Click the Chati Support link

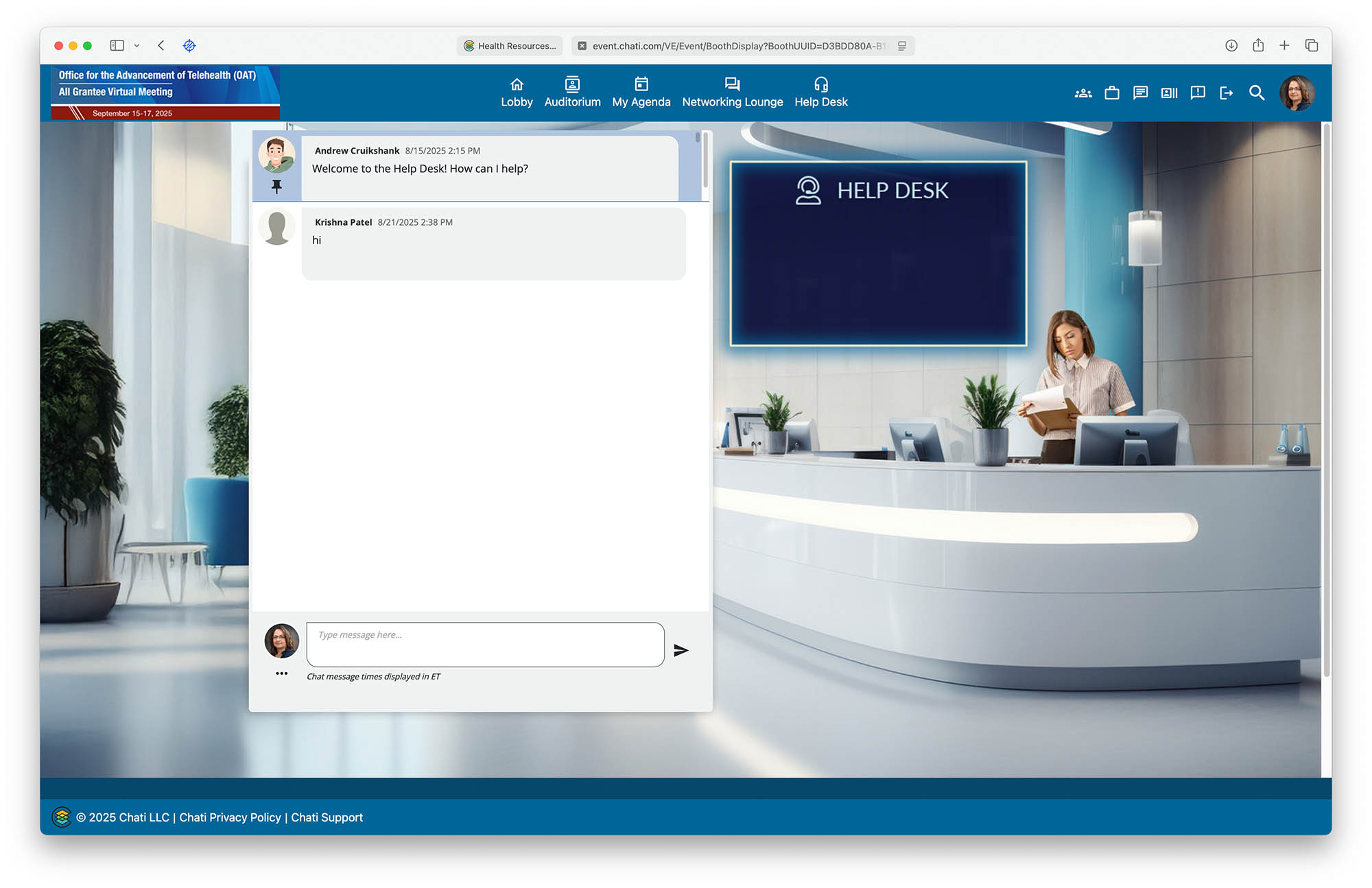[327, 817]
